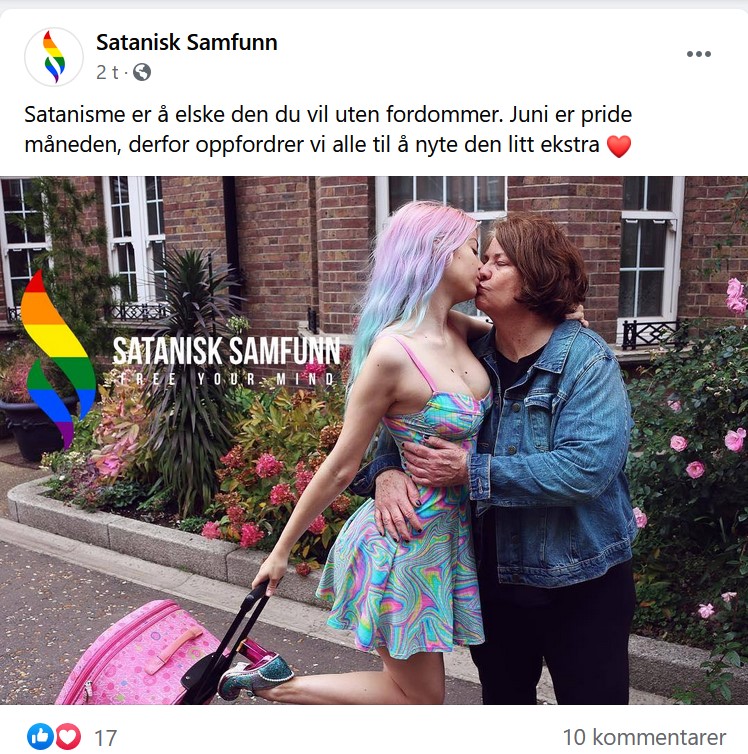
Task: Open the 10 kommentarer comments link
Action: point(644,737)
